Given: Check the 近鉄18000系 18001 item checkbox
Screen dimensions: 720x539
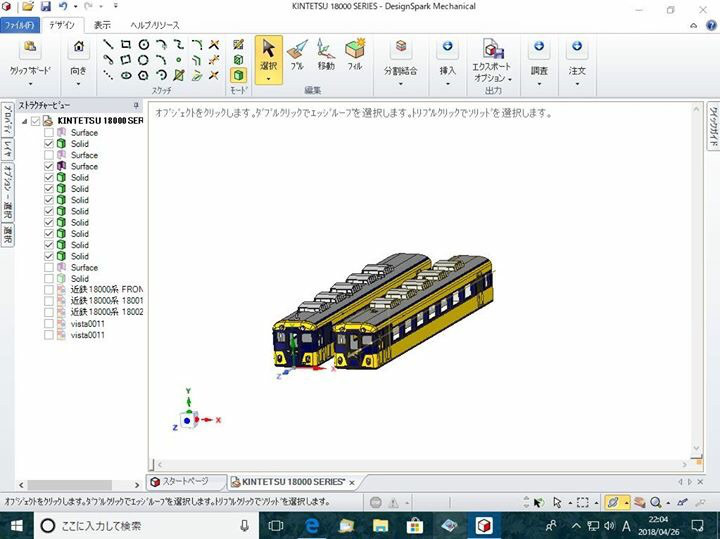Looking at the screenshot, I should pos(49,301).
